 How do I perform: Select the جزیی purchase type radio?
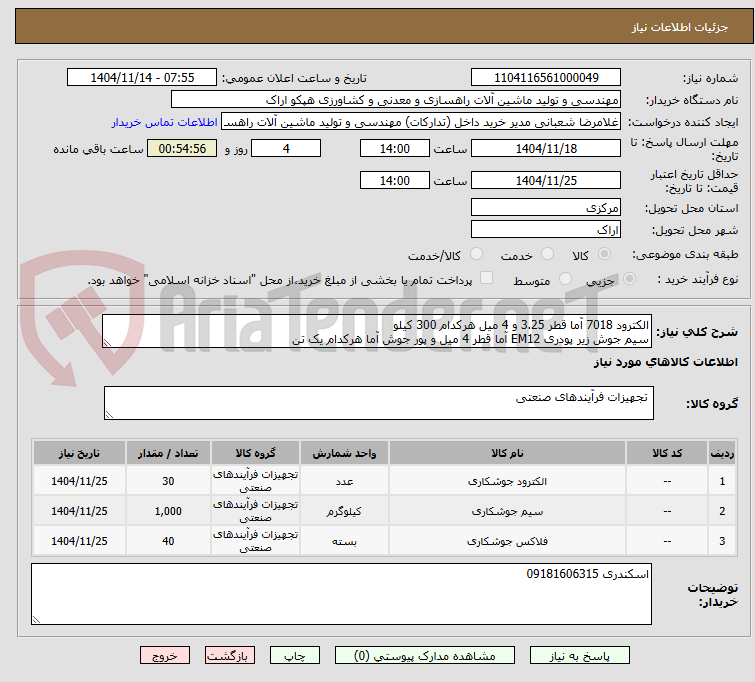click(629, 279)
